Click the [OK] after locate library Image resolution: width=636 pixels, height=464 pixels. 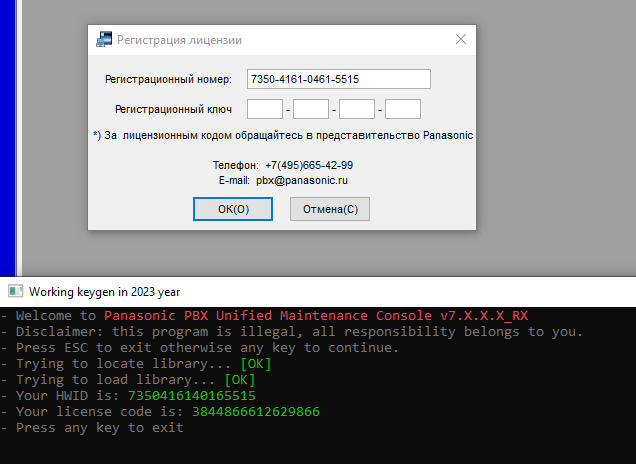tap(256, 364)
